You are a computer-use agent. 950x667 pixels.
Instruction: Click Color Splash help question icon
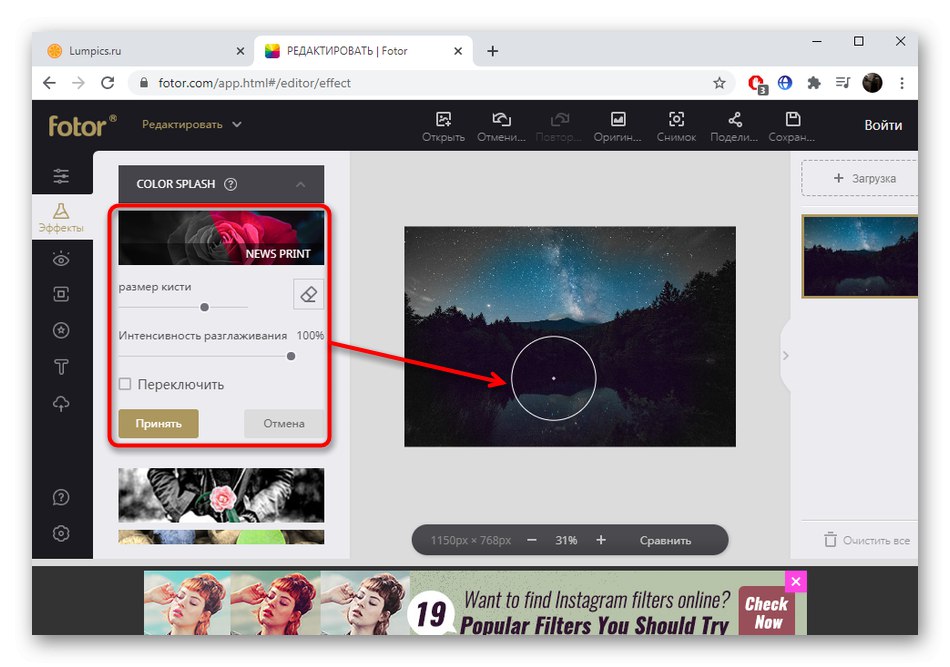230,184
